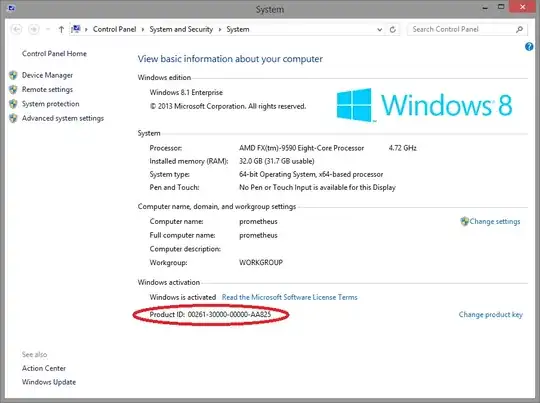Open Advanced system settings
The height and width of the screenshot is (403, 540).
coord(63,118)
